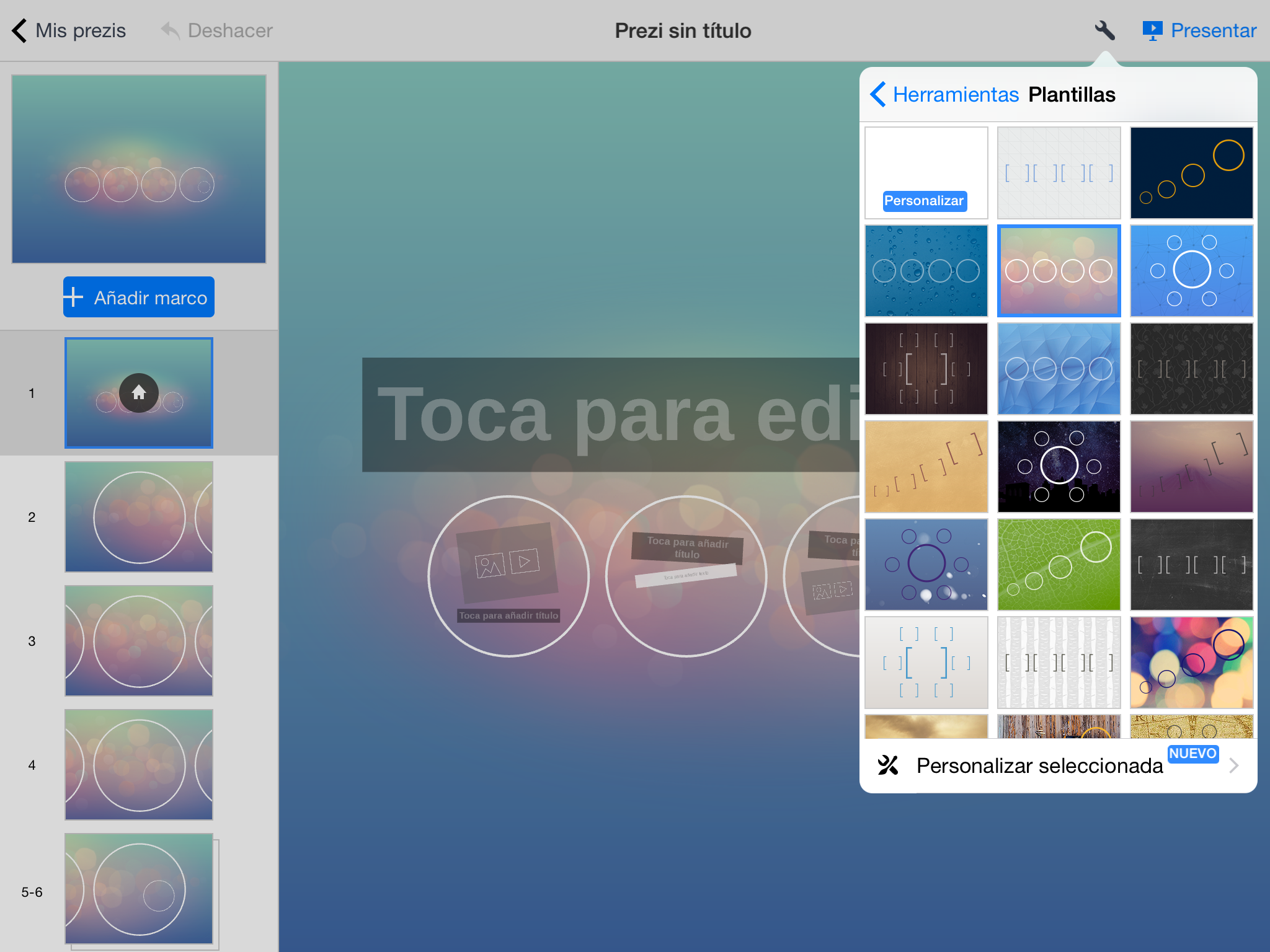The height and width of the screenshot is (952, 1270).
Task: Navigate back to Mis prezis
Action: (65, 30)
